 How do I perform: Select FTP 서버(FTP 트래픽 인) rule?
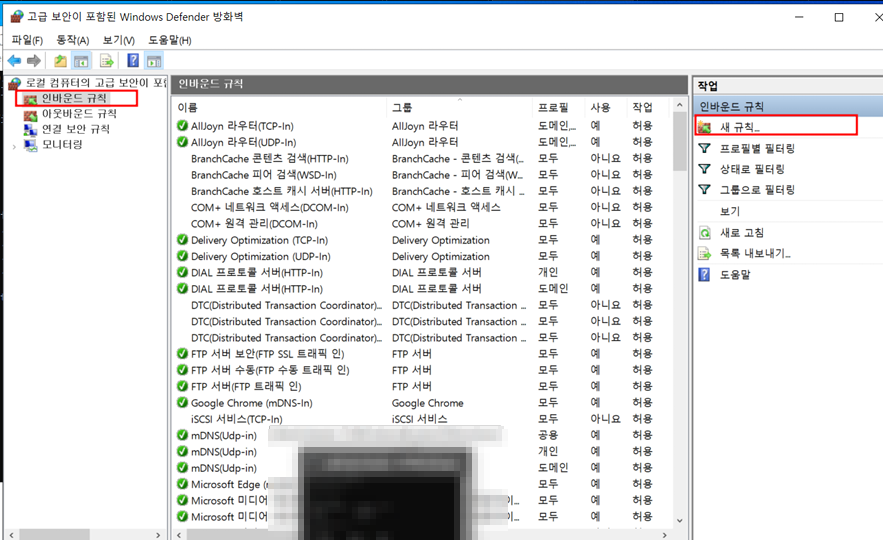(246, 386)
